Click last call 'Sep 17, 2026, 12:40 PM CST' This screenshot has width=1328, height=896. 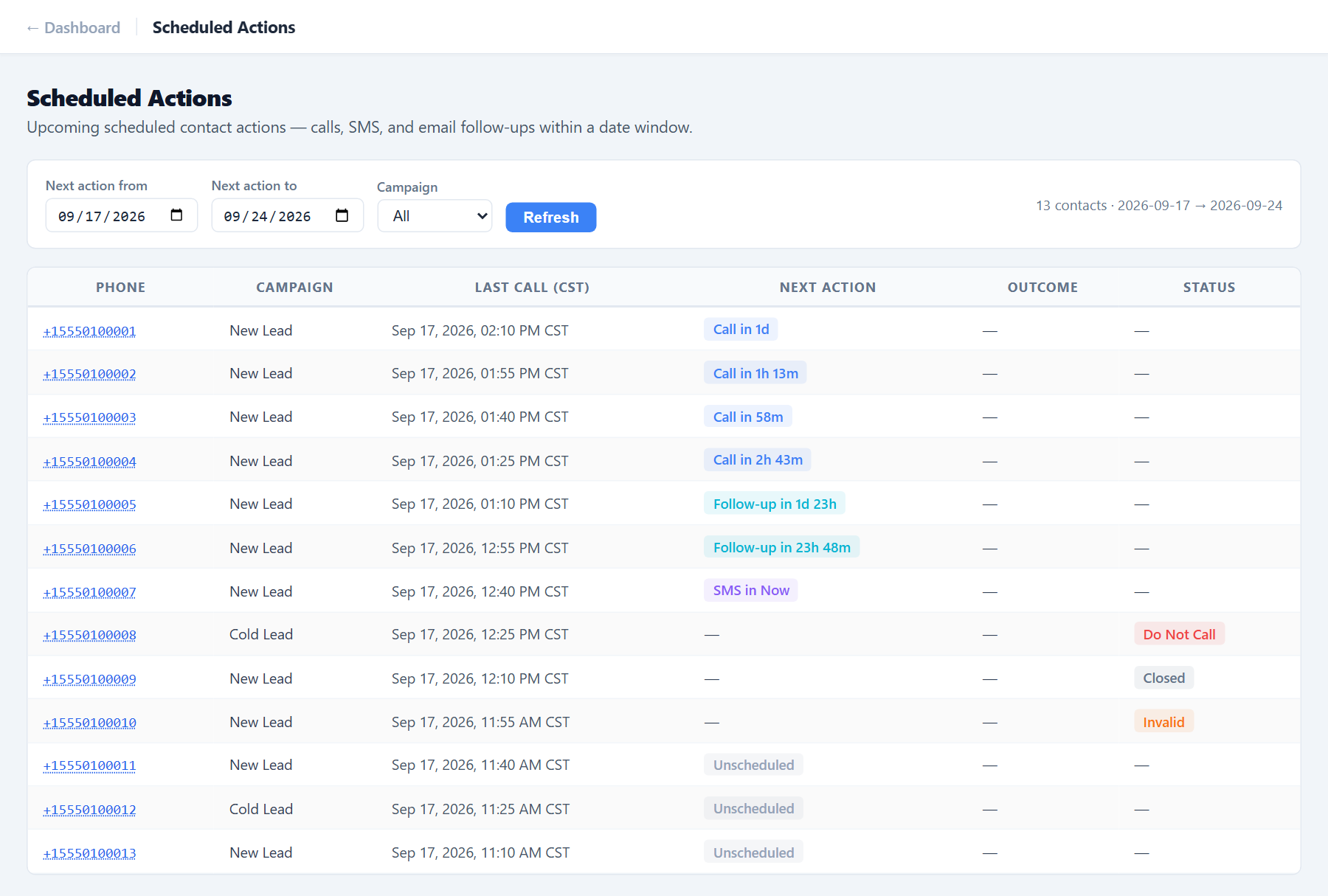[480, 591]
